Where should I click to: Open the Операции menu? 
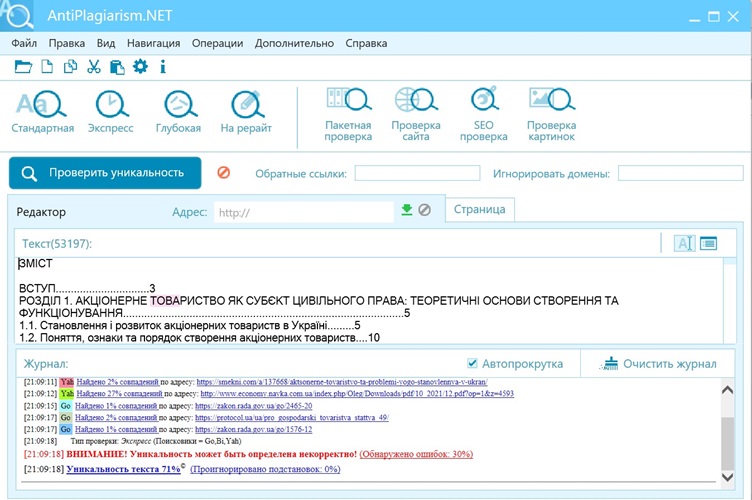click(x=217, y=43)
